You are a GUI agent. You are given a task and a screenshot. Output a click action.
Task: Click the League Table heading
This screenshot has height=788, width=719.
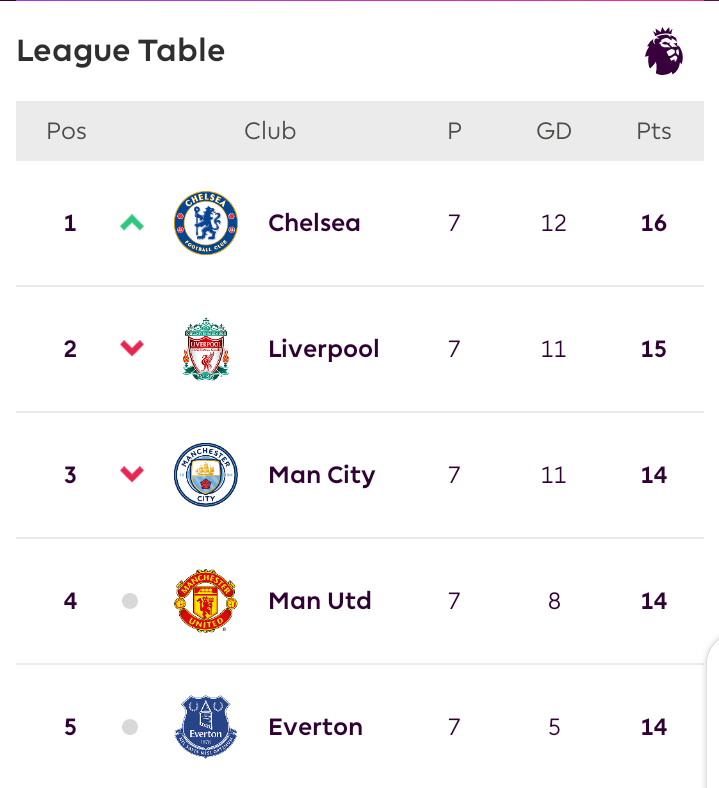[121, 51]
